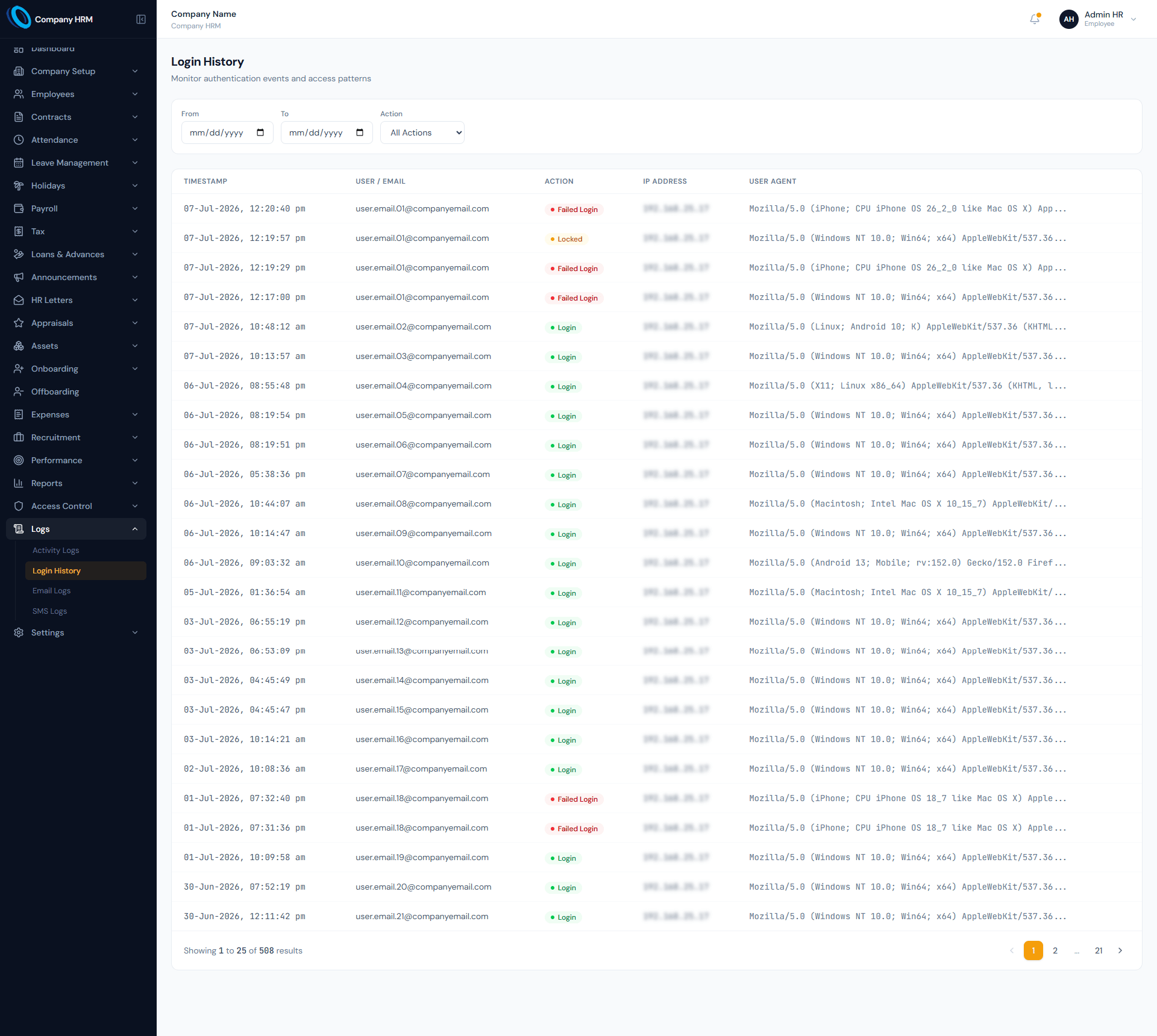The height and width of the screenshot is (1036, 1157).
Task: Click the Onboarding user-plus icon
Action: click(x=19, y=369)
